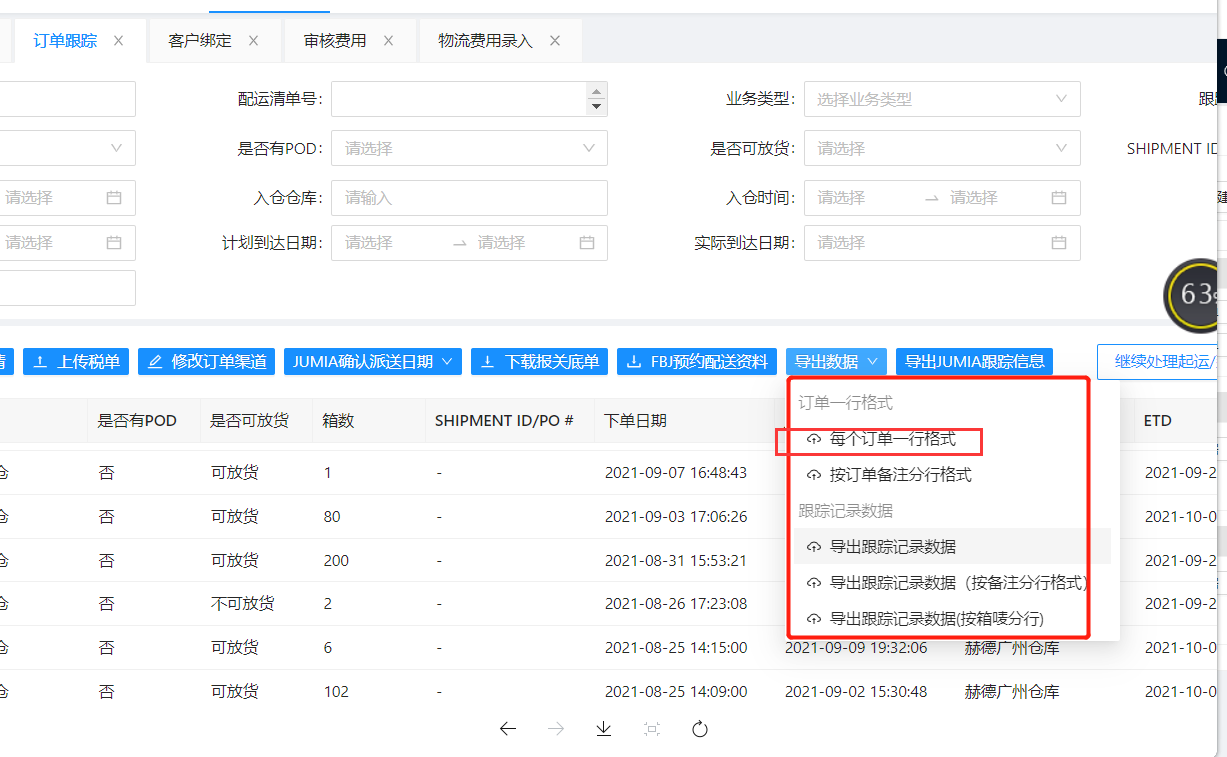Click the 下载报关底单 button
This screenshot has width=1227, height=757.
tap(539, 362)
